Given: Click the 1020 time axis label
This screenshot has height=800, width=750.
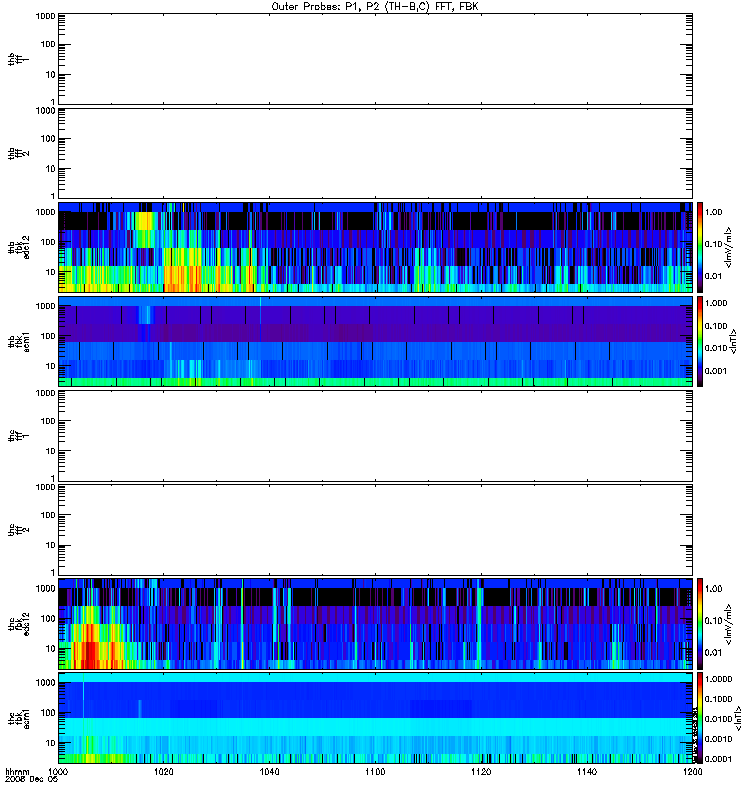Looking at the screenshot, I should click(x=163, y=772).
